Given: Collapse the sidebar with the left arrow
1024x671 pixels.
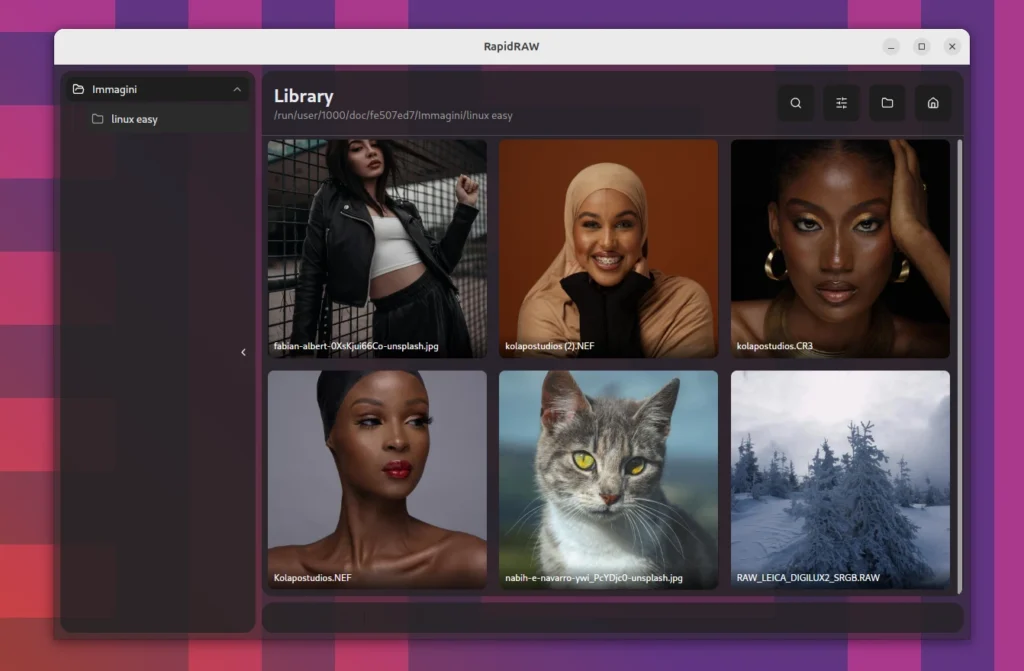Looking at the screenshot, I should 243,352.
